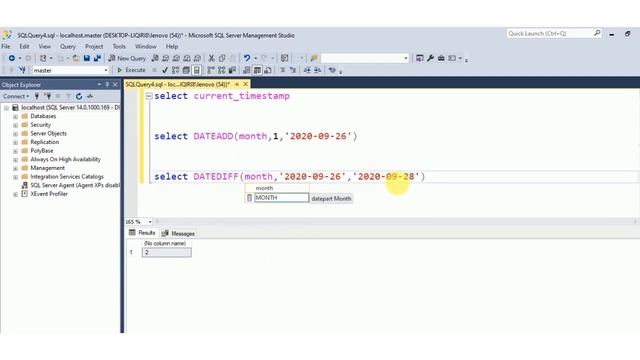Execute the current SQL query

(x=131, y=70)
